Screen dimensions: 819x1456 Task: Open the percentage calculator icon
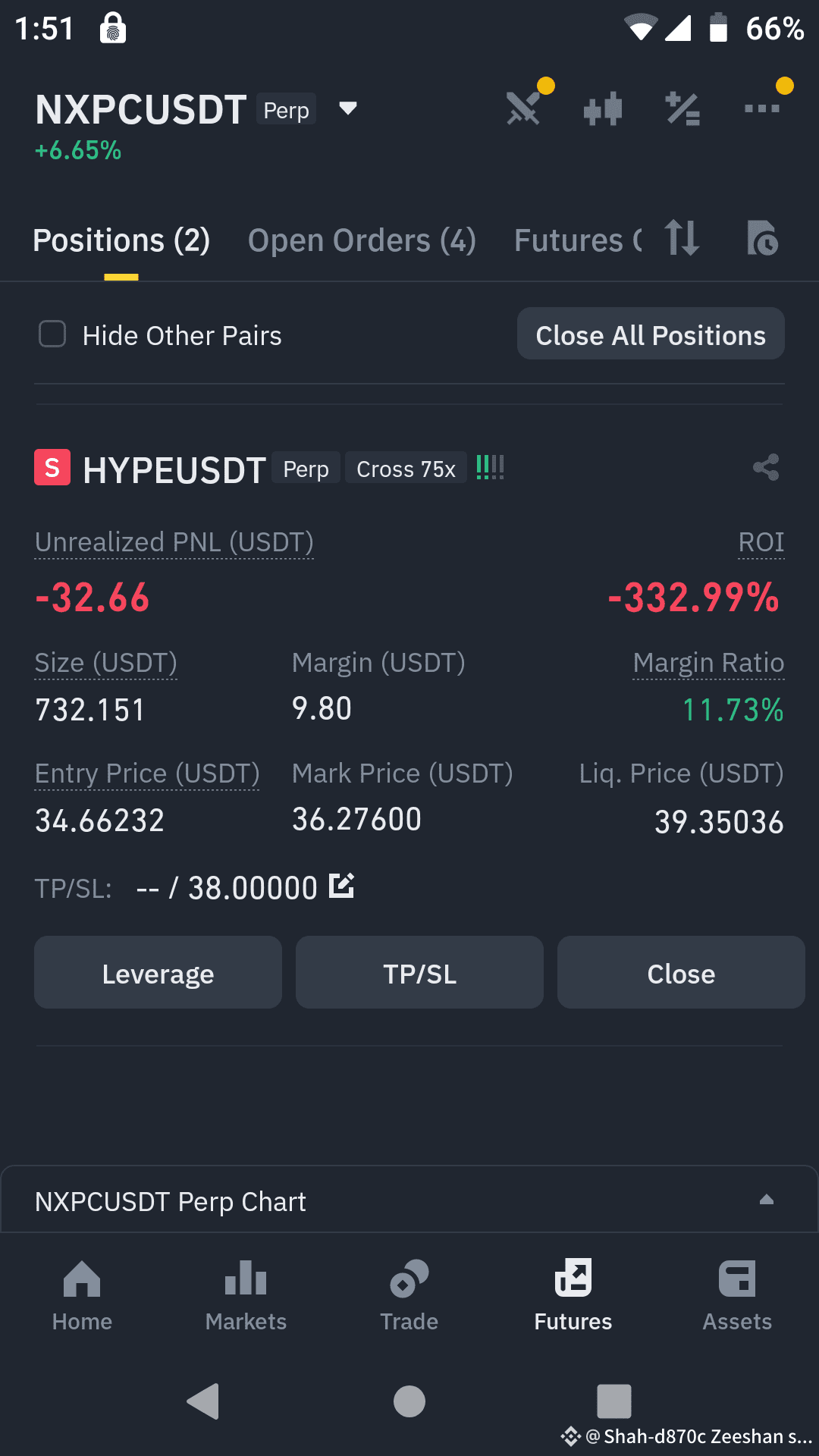682,108
